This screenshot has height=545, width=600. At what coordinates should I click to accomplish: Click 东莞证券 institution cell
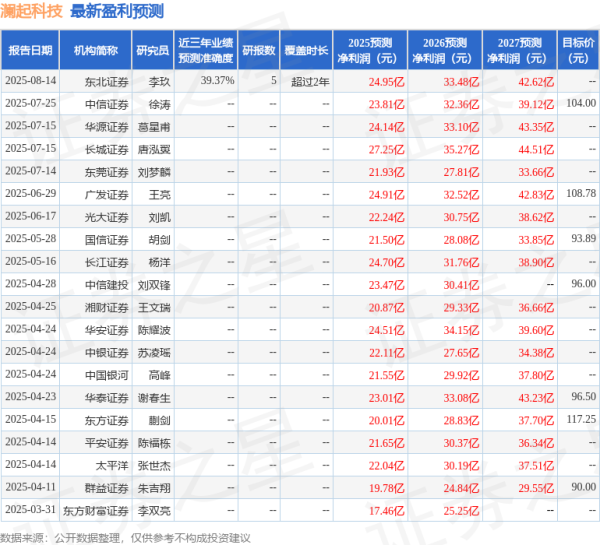click(x=106, y=172)
